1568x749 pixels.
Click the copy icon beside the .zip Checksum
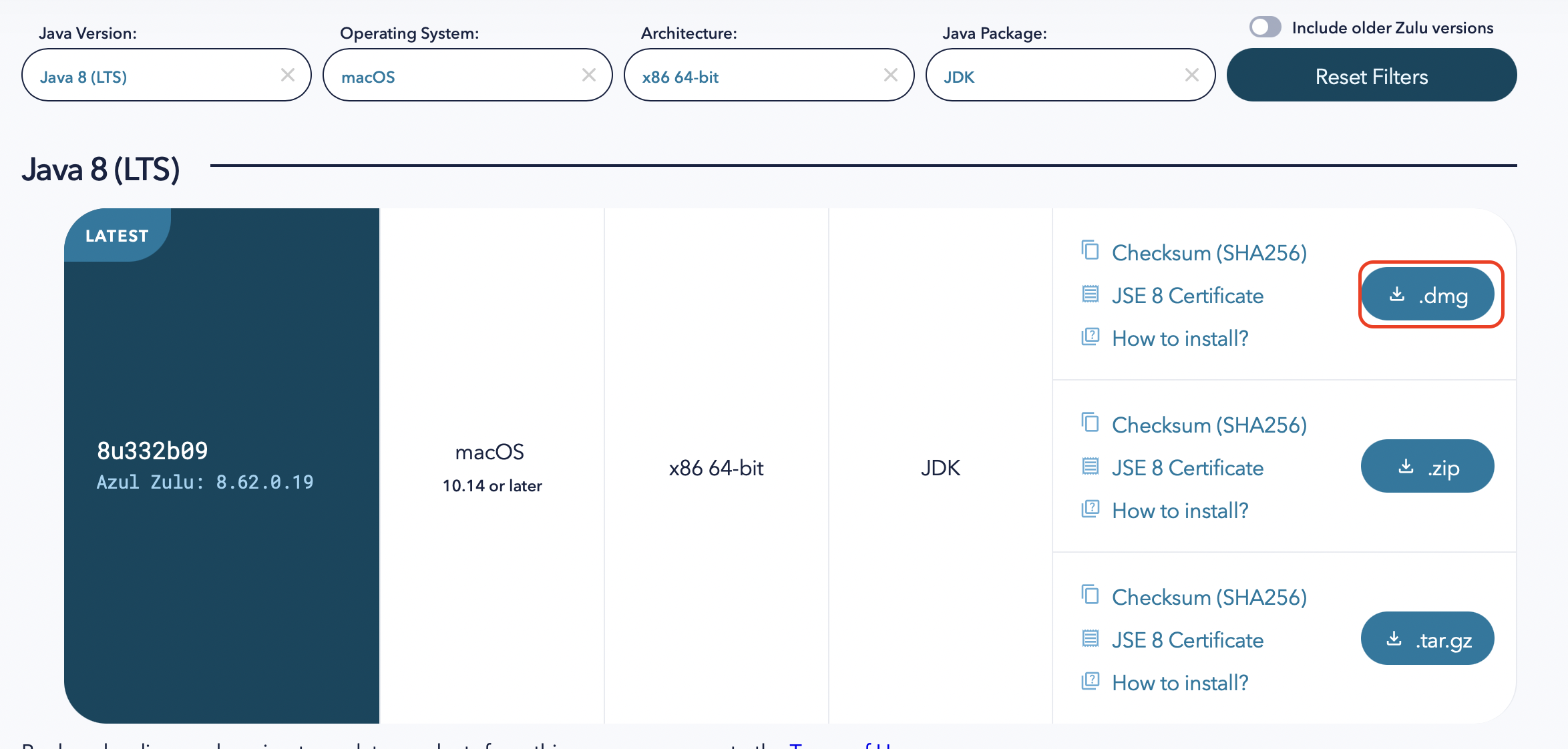point(1090,423)
